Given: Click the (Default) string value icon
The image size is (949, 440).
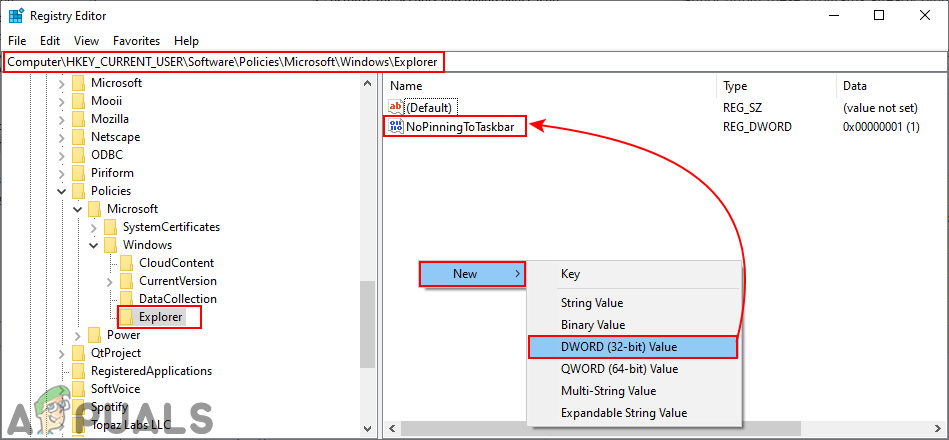Looking at the screenshot, I should (x=395, y=107).
